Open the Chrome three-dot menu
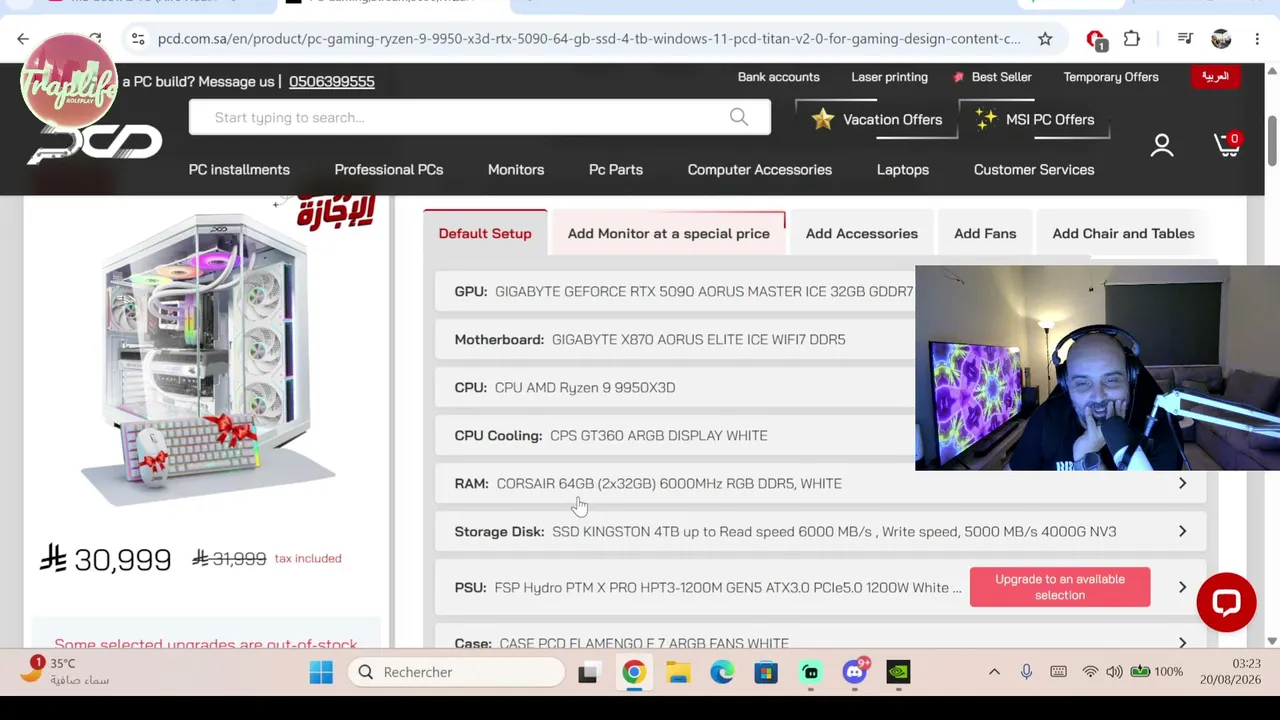Image resolution: width=1280 pixels, height=720 pixels. (1257, 39)
